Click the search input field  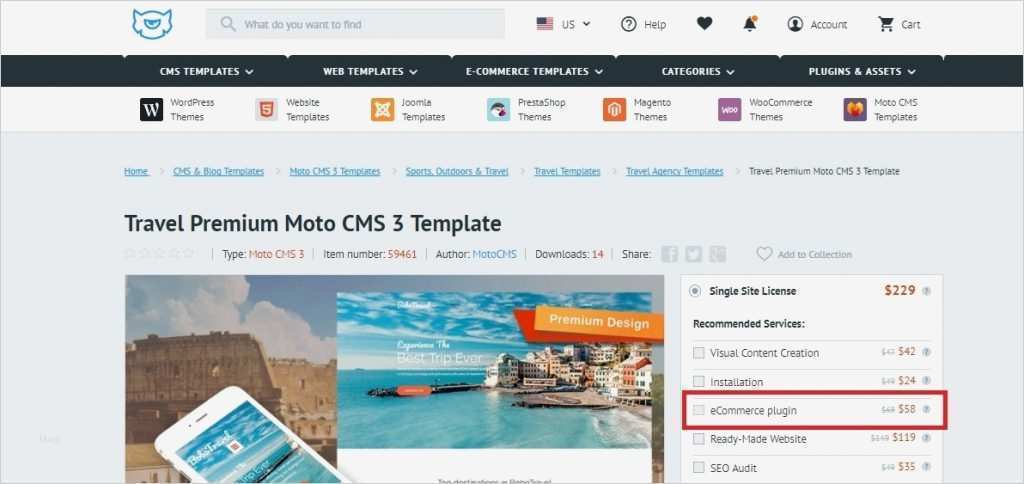coord(355,24)
